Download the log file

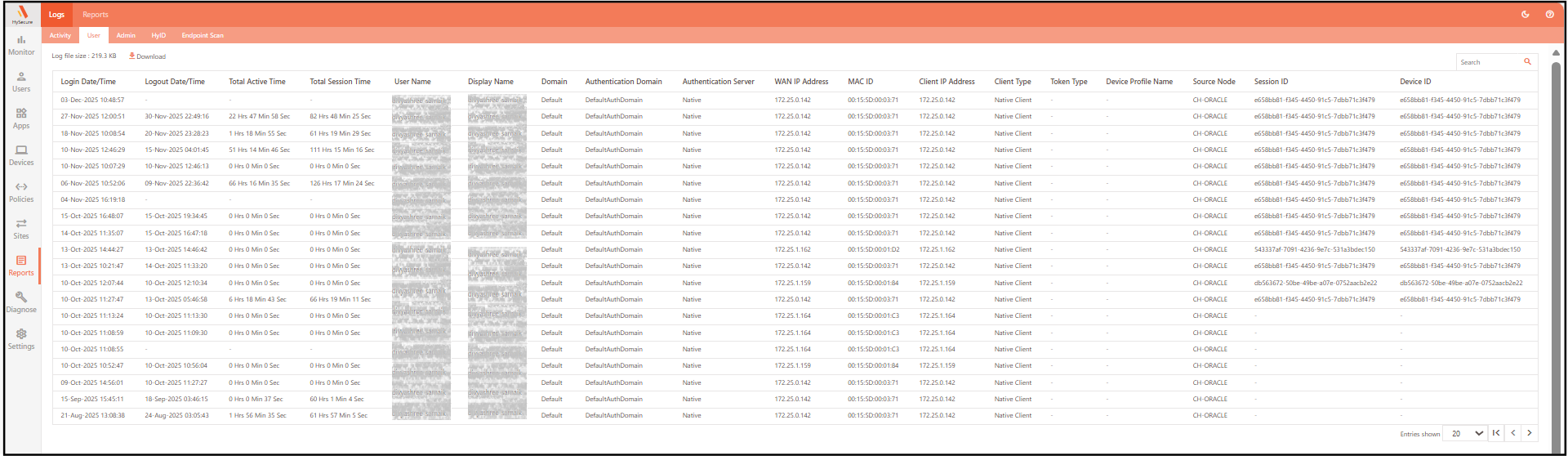(147, 56)
